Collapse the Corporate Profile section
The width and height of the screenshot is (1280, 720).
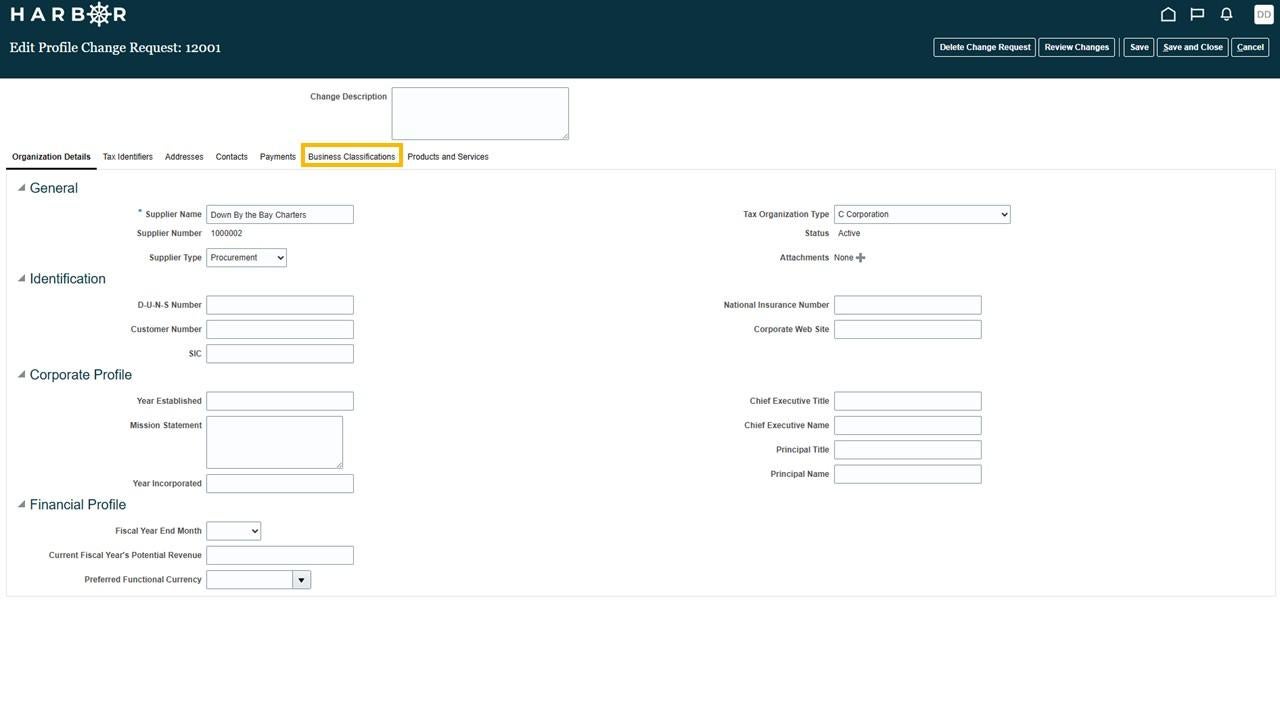click(x=21, y=374)
